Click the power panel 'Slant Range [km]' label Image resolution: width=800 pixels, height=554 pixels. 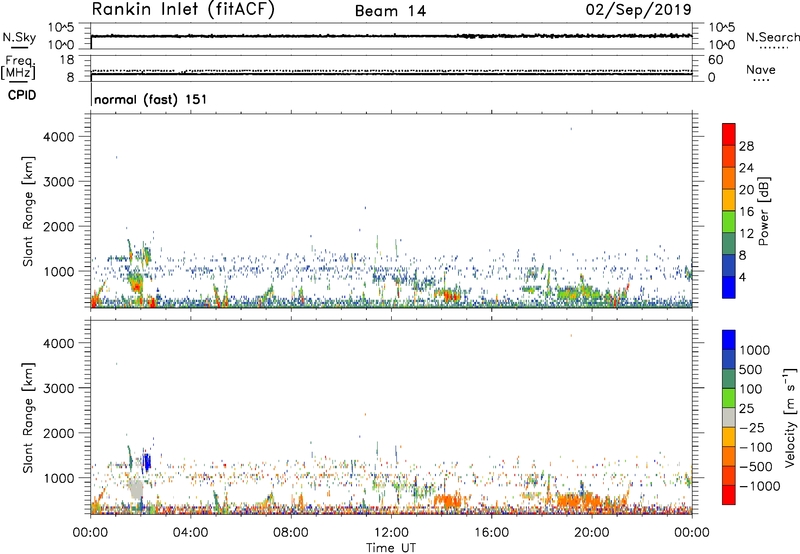tap(28, 211)
